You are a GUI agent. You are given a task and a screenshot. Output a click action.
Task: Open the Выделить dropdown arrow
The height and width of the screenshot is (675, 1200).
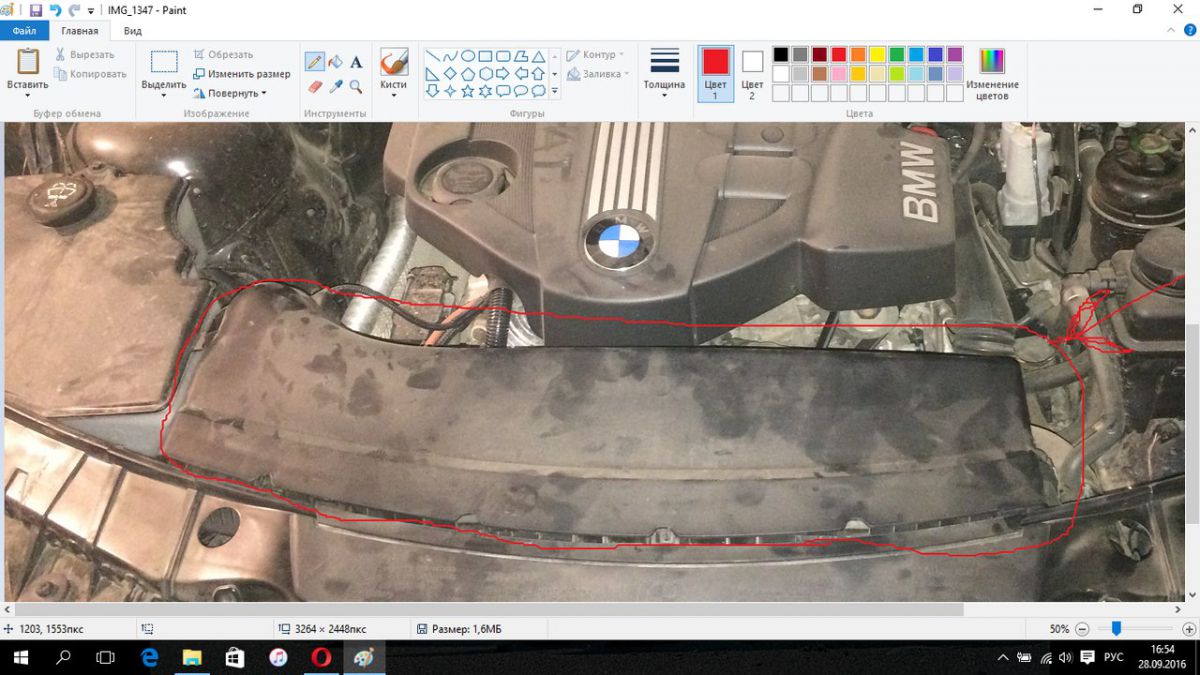[x=164, y=96]
